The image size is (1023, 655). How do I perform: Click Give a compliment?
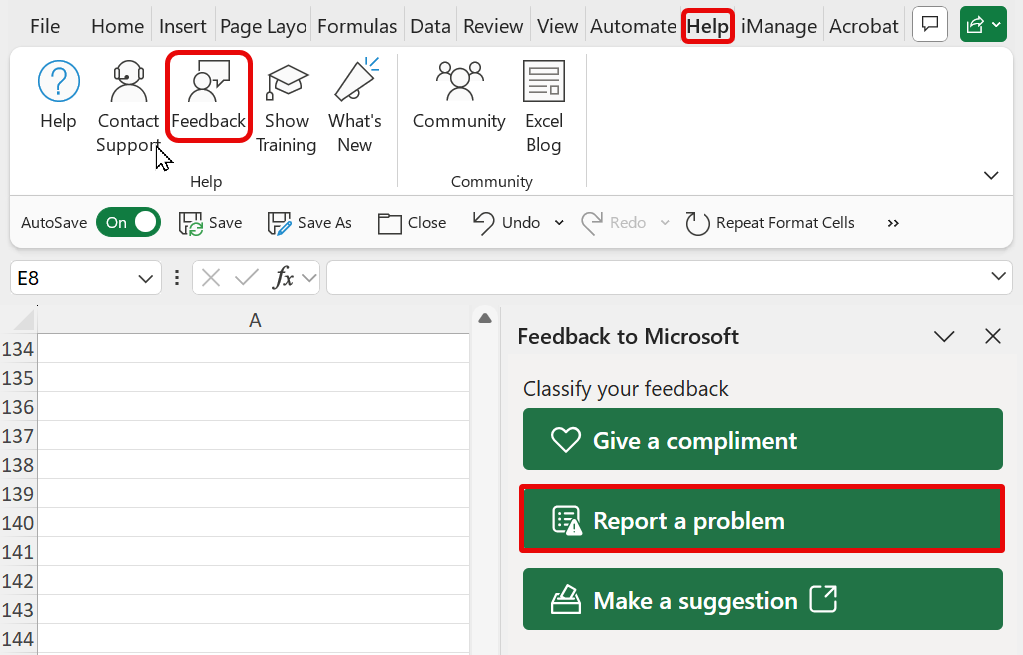pos(762,439)
